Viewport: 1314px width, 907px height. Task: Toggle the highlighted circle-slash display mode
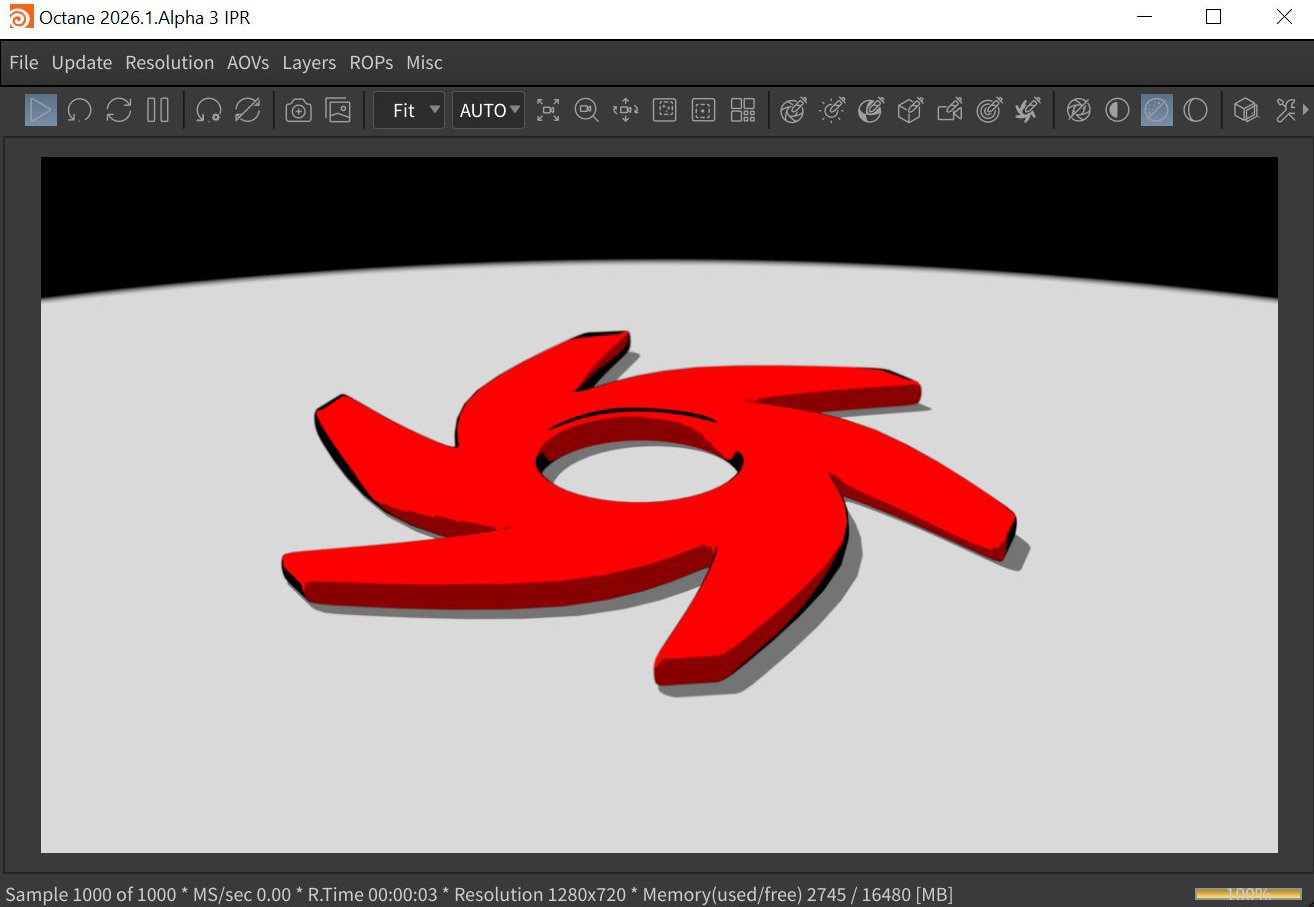pos(1156,110)
